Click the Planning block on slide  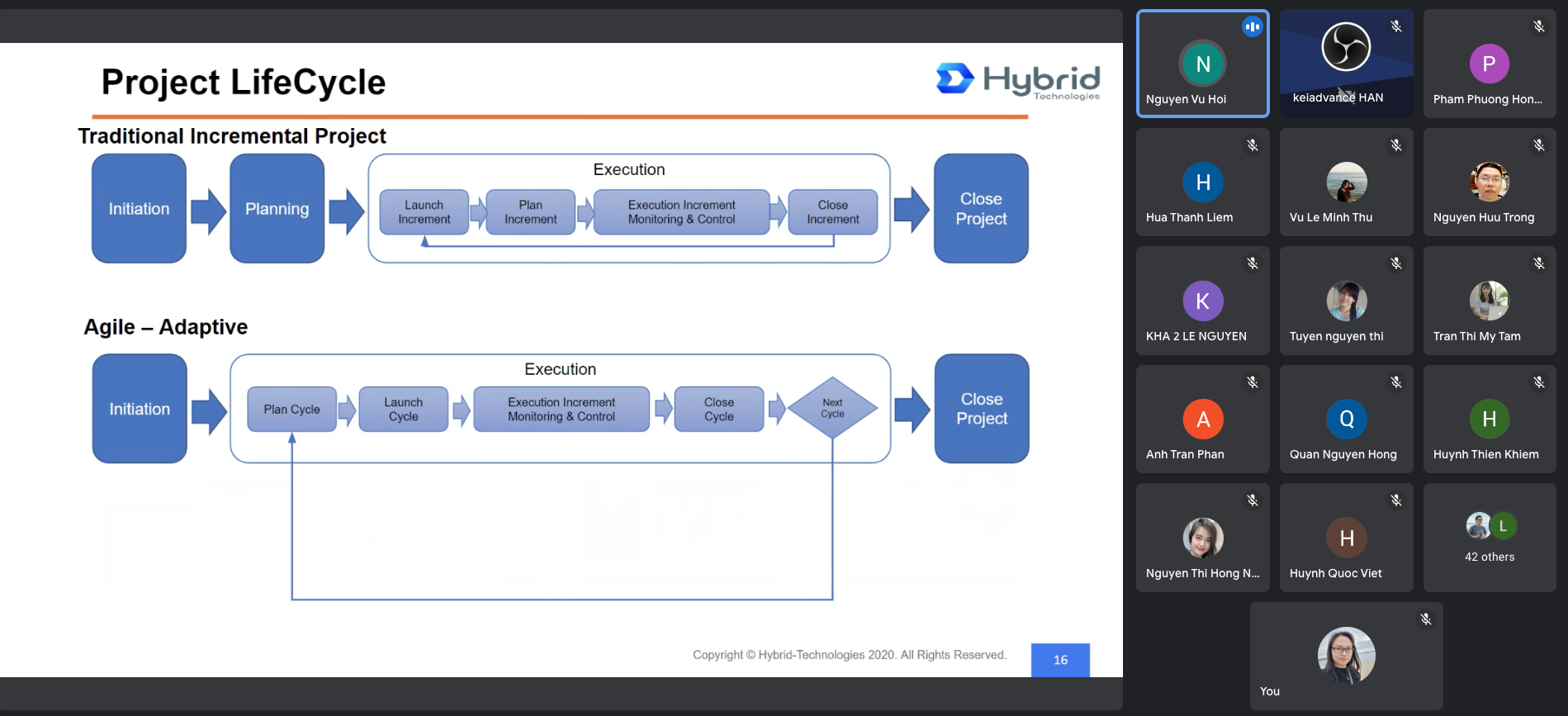277,208
